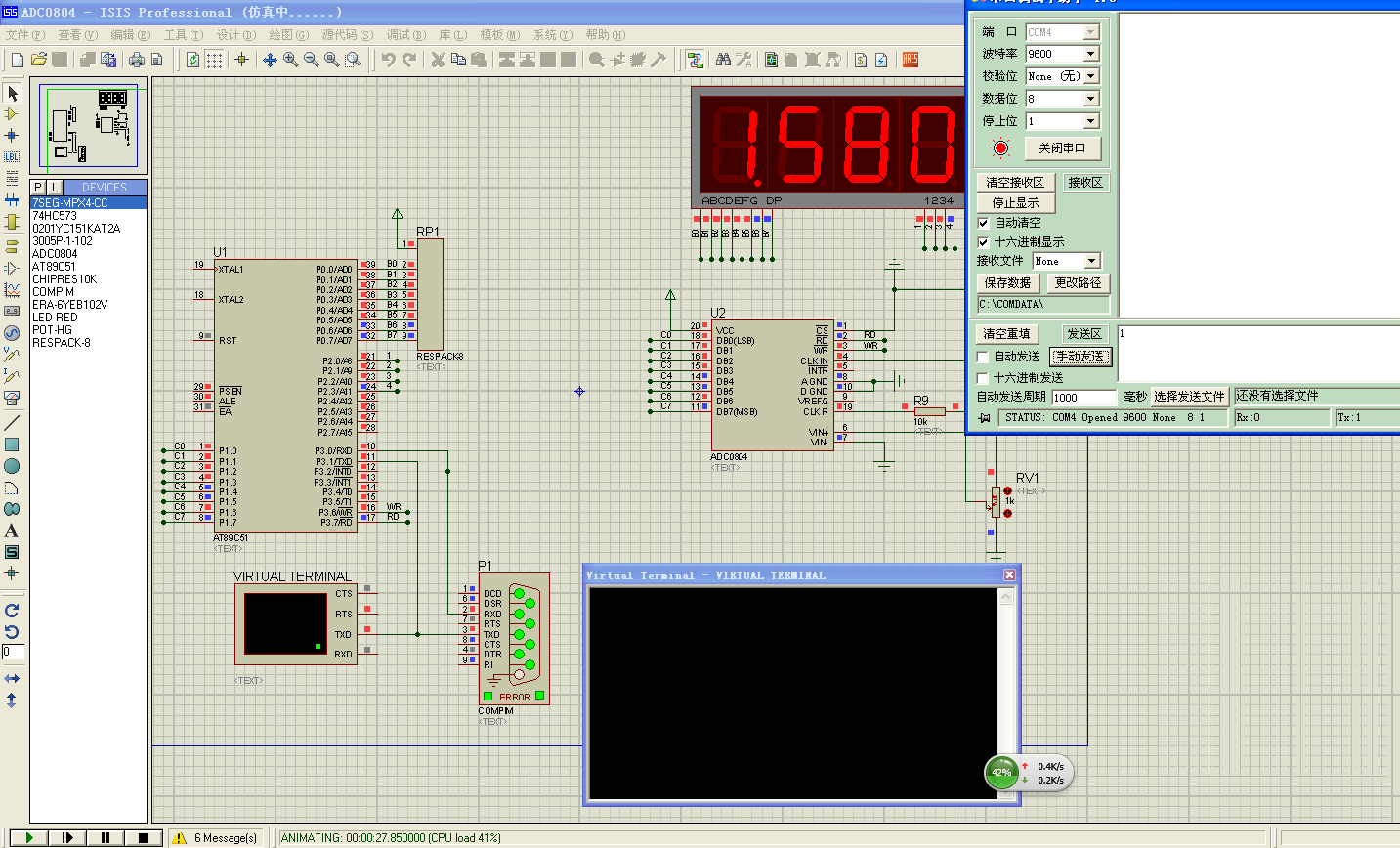The height and width of the screenshot is (848, 1400).
Task: Open 文件 menu
Action: (24, 35)
